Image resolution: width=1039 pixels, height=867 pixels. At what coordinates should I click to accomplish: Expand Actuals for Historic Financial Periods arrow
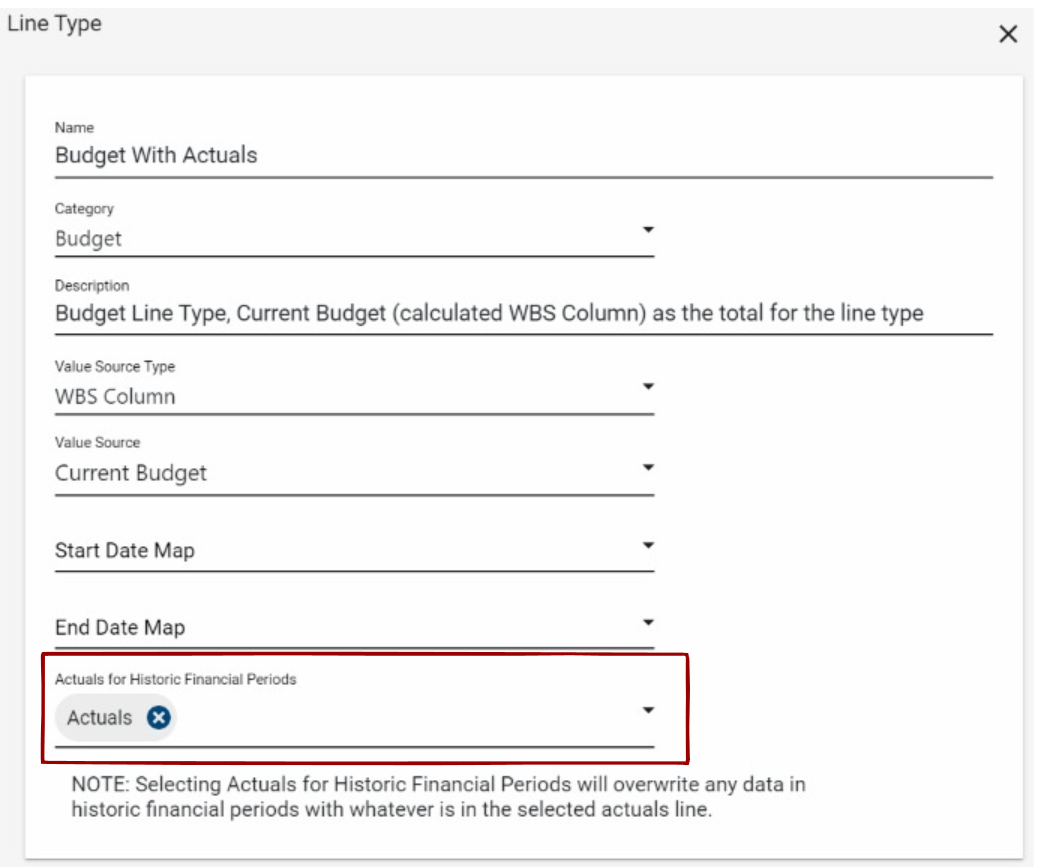[x=648, y=710]
